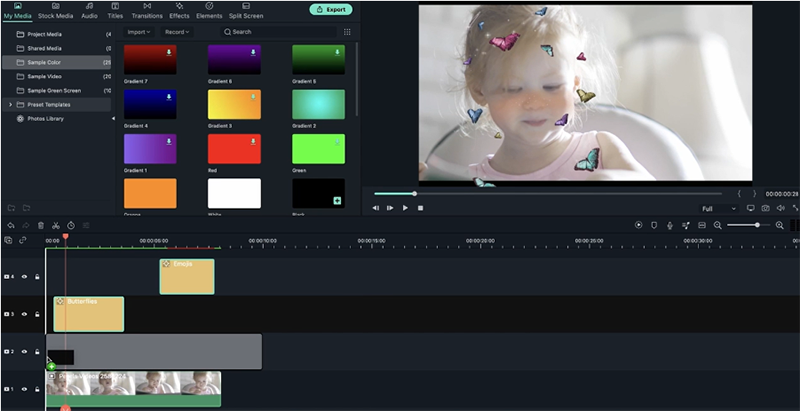Image resolution: width=800 pixels, height=411 pixels.
Task: Lock track 1
Action: (x=37, y=389)
